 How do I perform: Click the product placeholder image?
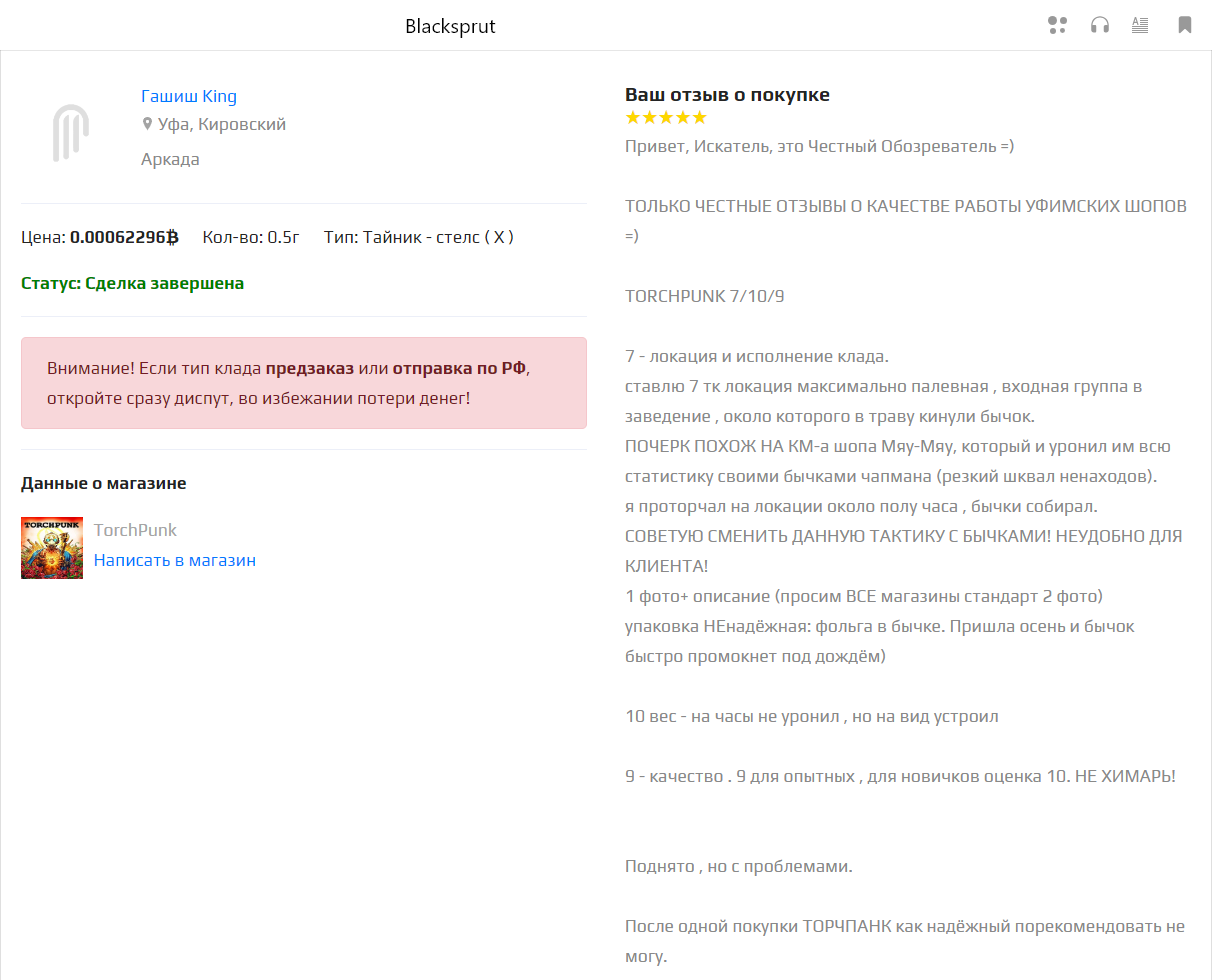70,133
